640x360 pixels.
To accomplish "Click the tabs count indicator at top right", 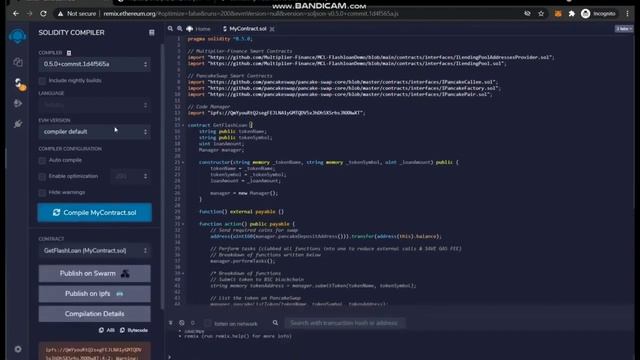I will [624, 29].
